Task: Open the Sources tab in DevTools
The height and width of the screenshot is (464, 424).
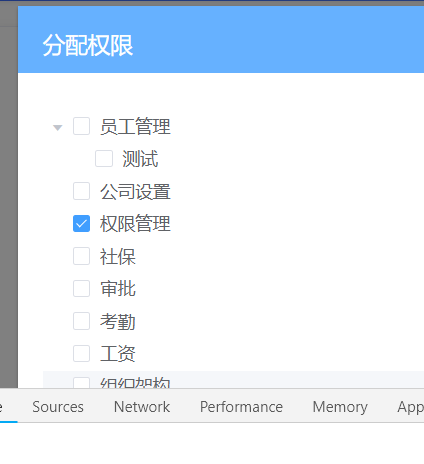Action: [x=58, y=407]
